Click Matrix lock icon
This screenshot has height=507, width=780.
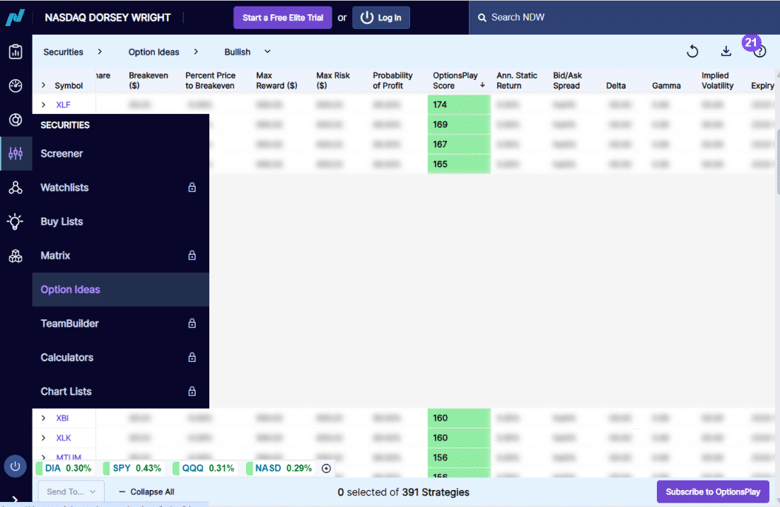192,255
